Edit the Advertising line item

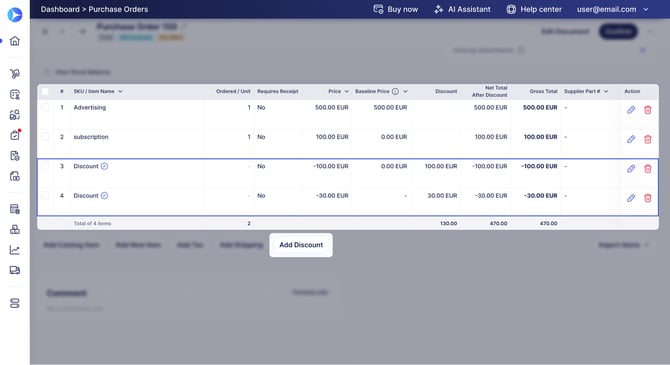pos(631,110)
